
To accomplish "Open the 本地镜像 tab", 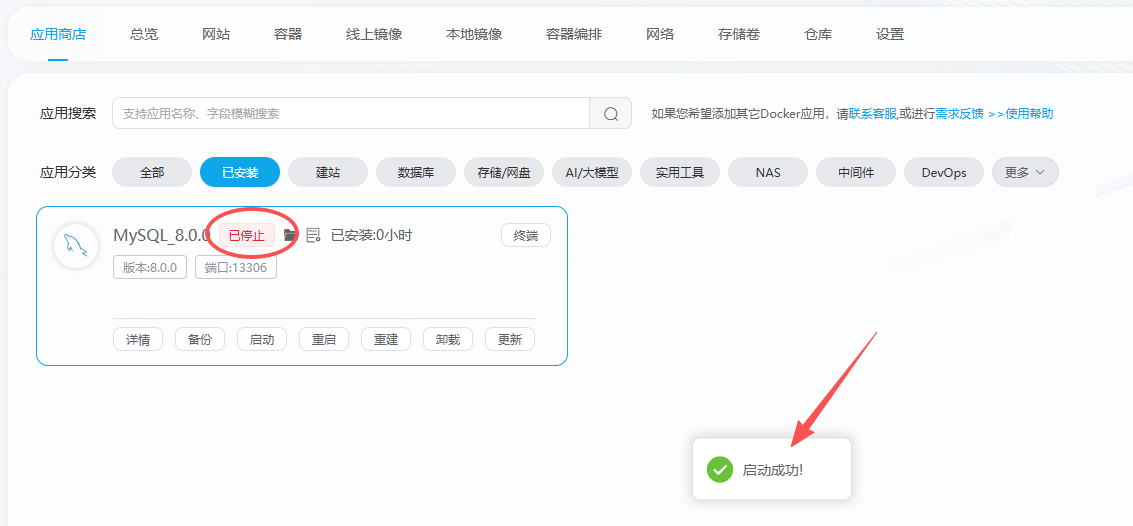I will point(474,34).
